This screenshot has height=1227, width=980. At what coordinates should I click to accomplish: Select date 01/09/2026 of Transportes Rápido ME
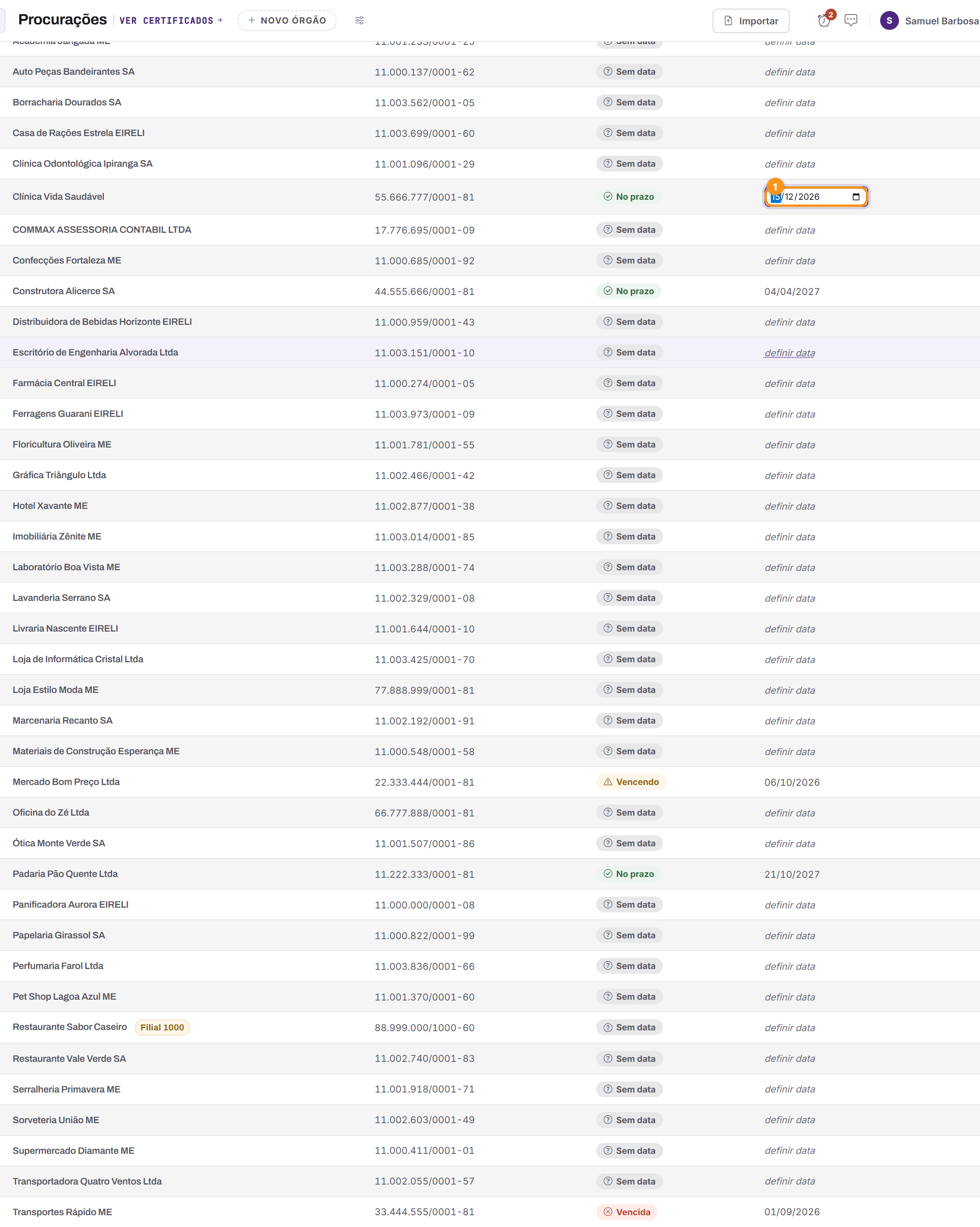792,1212
